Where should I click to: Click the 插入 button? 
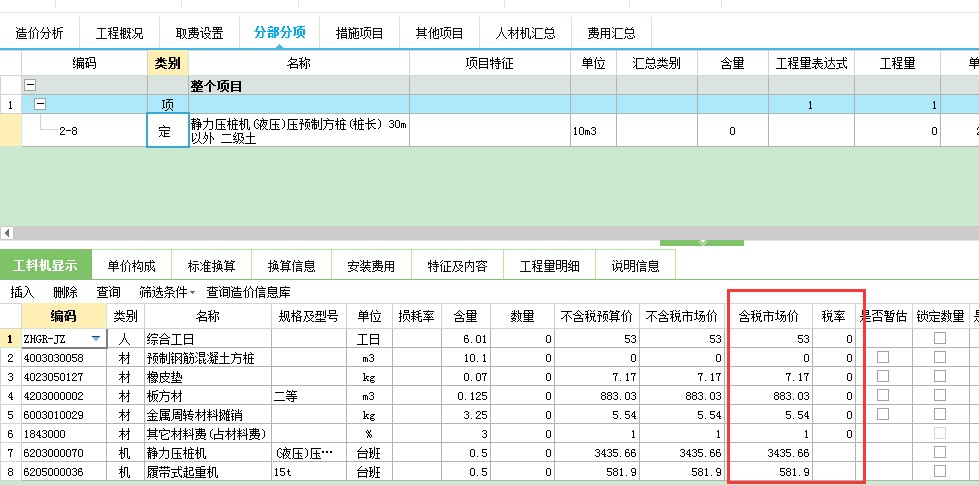[22, 292]
